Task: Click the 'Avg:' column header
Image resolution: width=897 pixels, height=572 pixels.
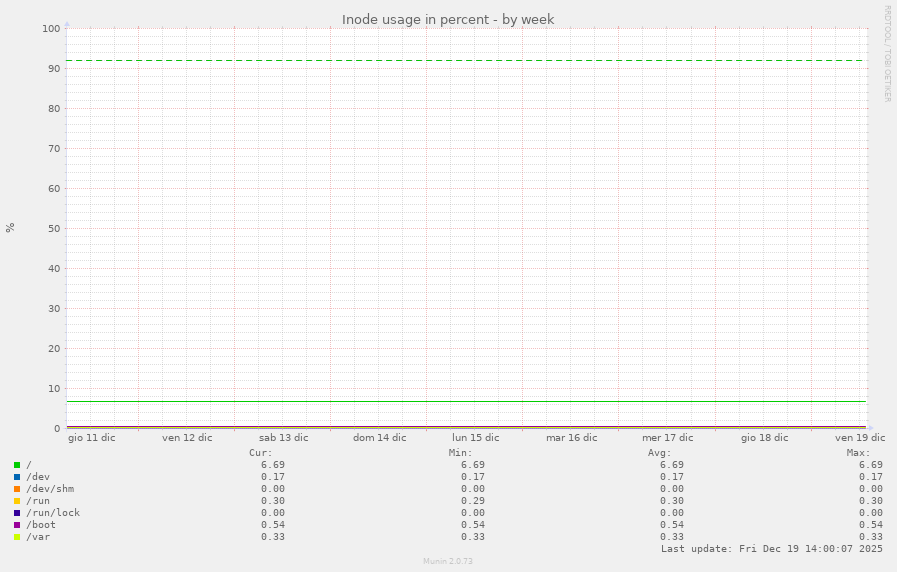Action: tap(660, 453)
